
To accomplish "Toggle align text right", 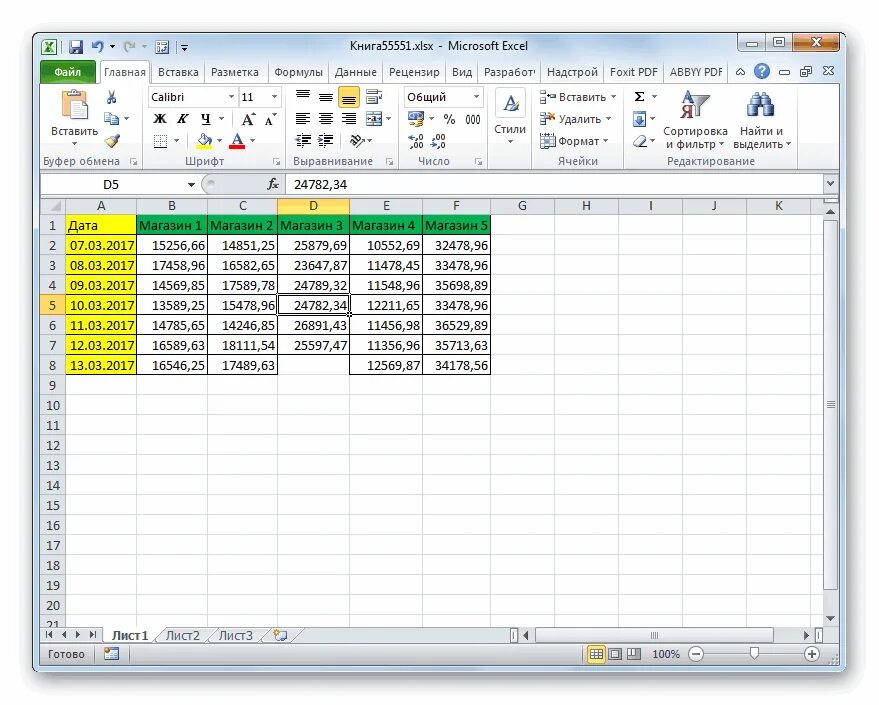I will pos(349,119).
